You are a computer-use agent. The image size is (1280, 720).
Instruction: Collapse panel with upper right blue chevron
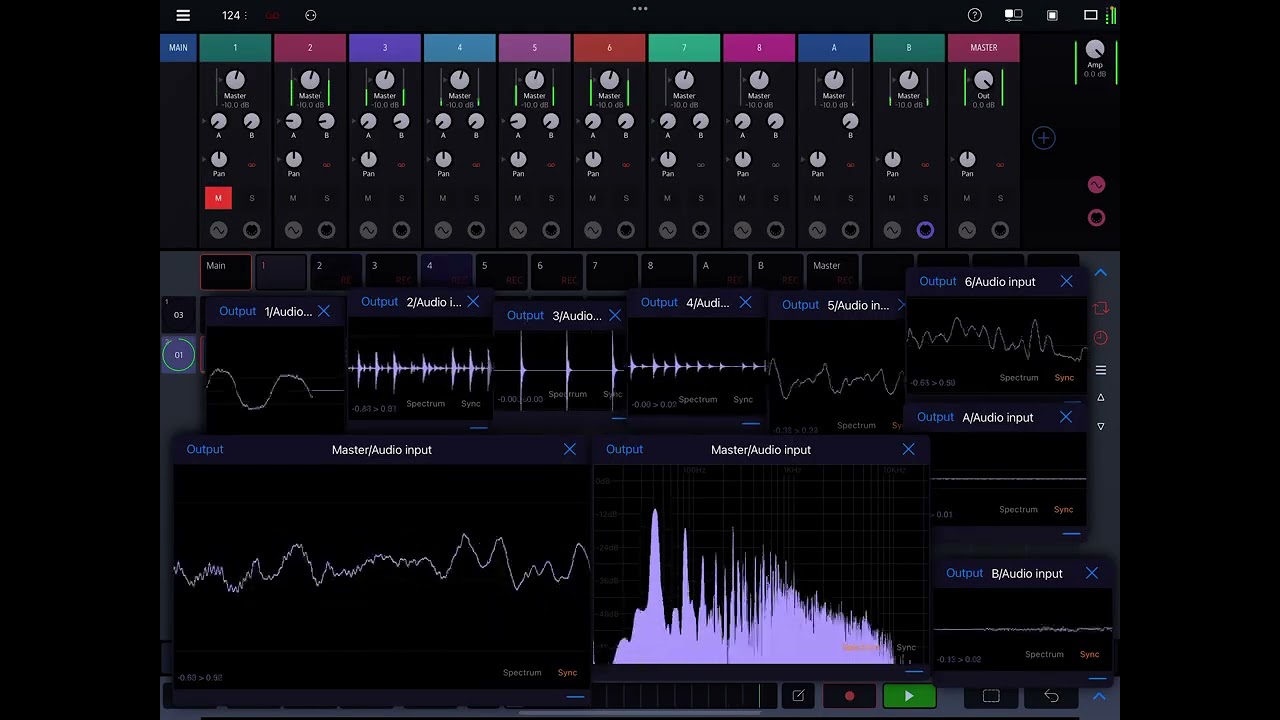click(x=1100, y=272)
